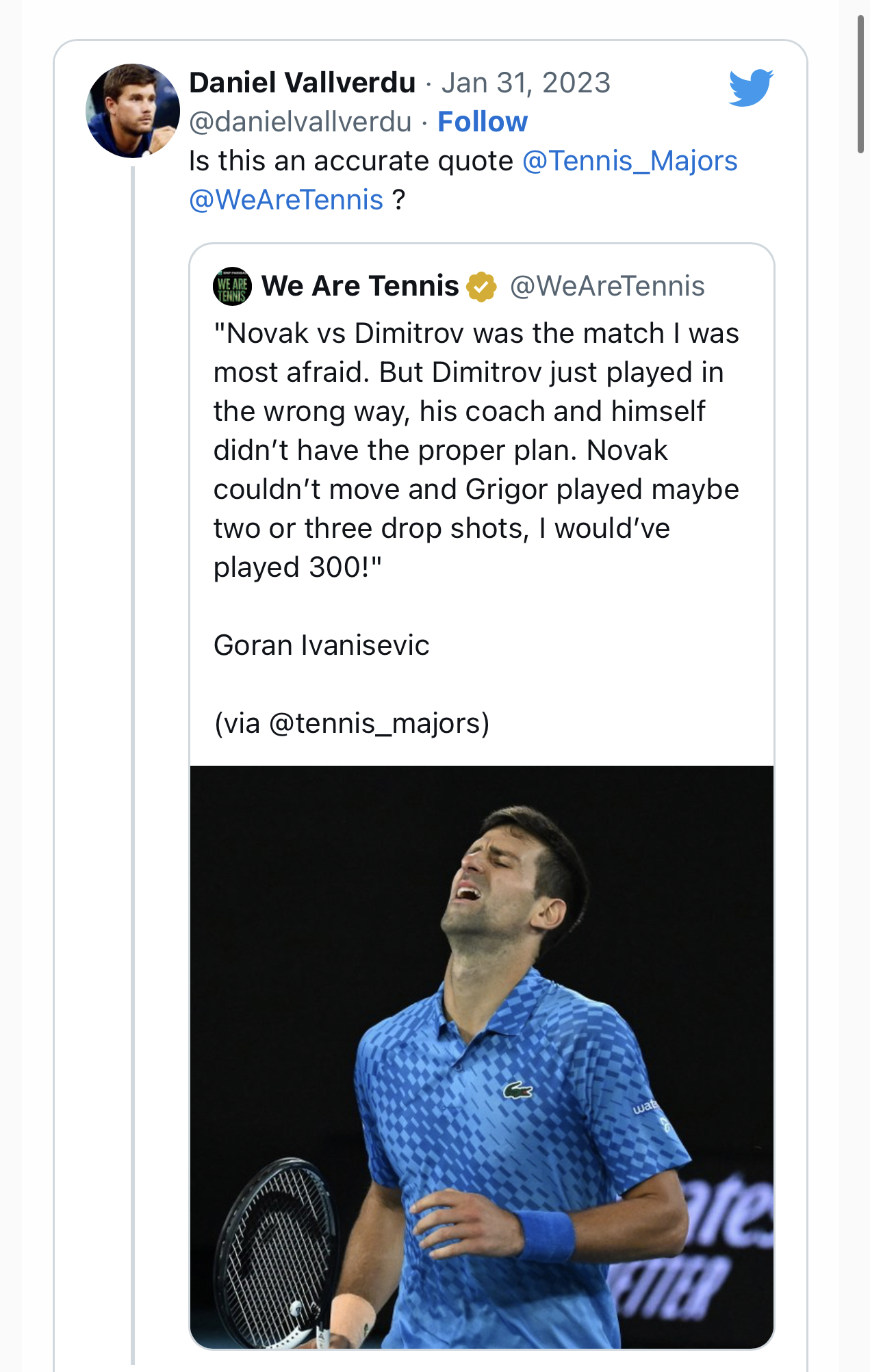This screenshot has width=870, height=1372.
Task: Open the blue @WeAreTennis mention link
Action: click(x=285, y=200)
